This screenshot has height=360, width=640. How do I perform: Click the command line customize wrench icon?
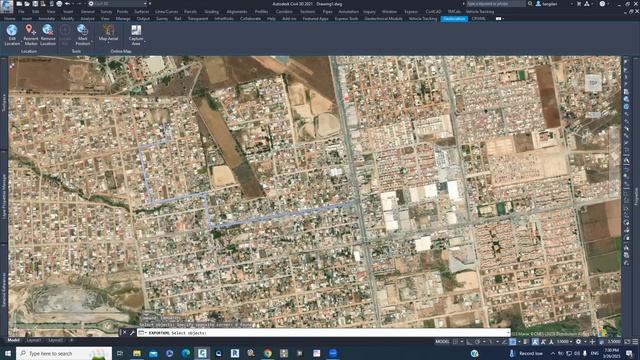pyautogui.click(x=132, y=333)
